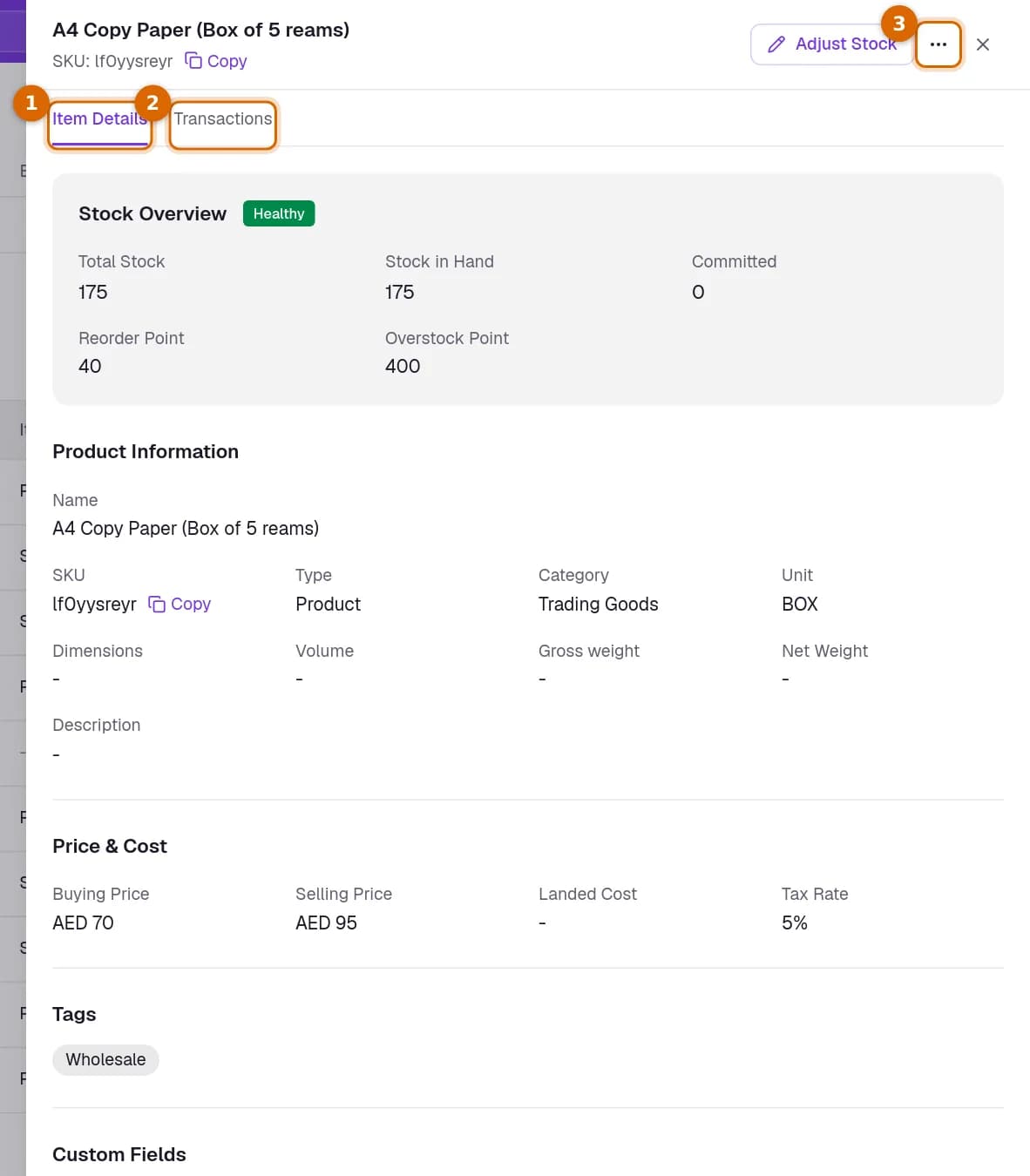Viewport: 1030px width, 1176px height.
Task: Open the three-dot more options menu
Action: pos(939,44)
